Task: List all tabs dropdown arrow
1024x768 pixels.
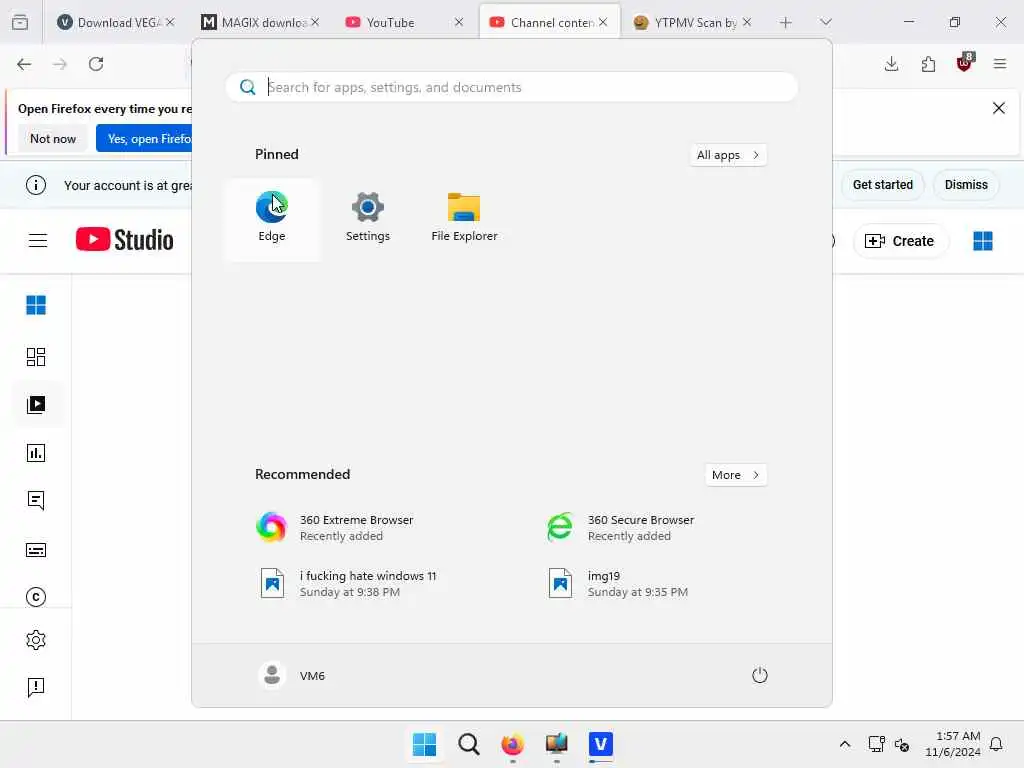Action: (825, 22)
